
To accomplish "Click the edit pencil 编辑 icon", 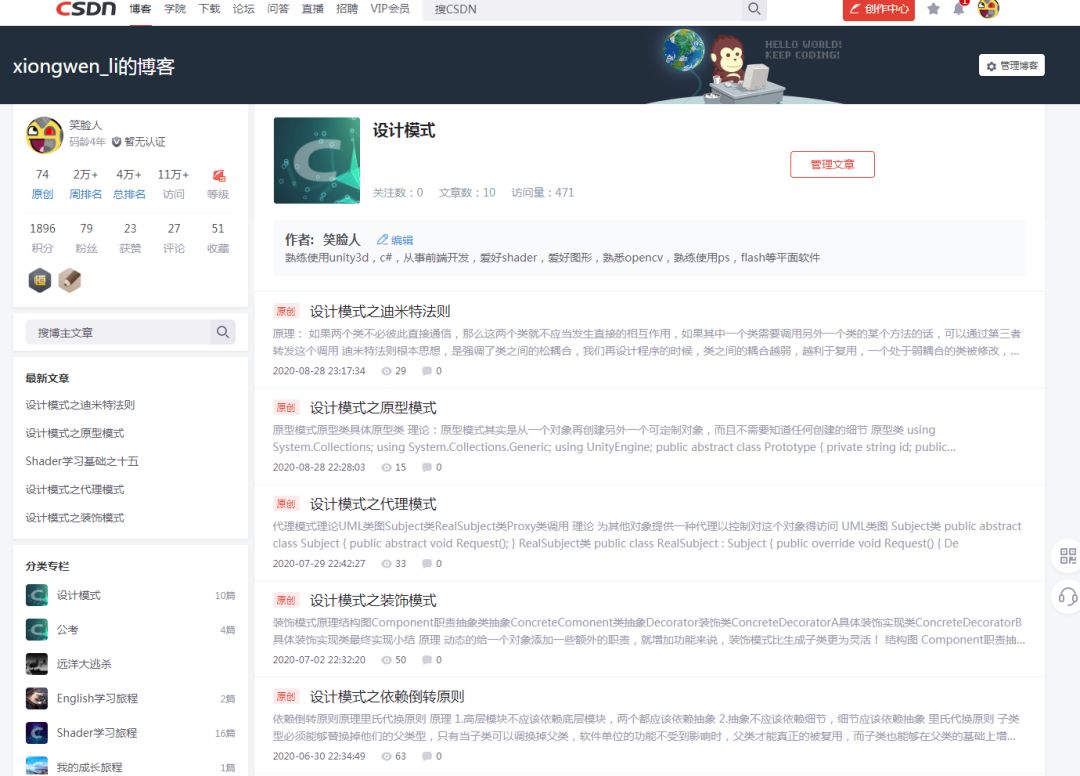I will (382, 240).
